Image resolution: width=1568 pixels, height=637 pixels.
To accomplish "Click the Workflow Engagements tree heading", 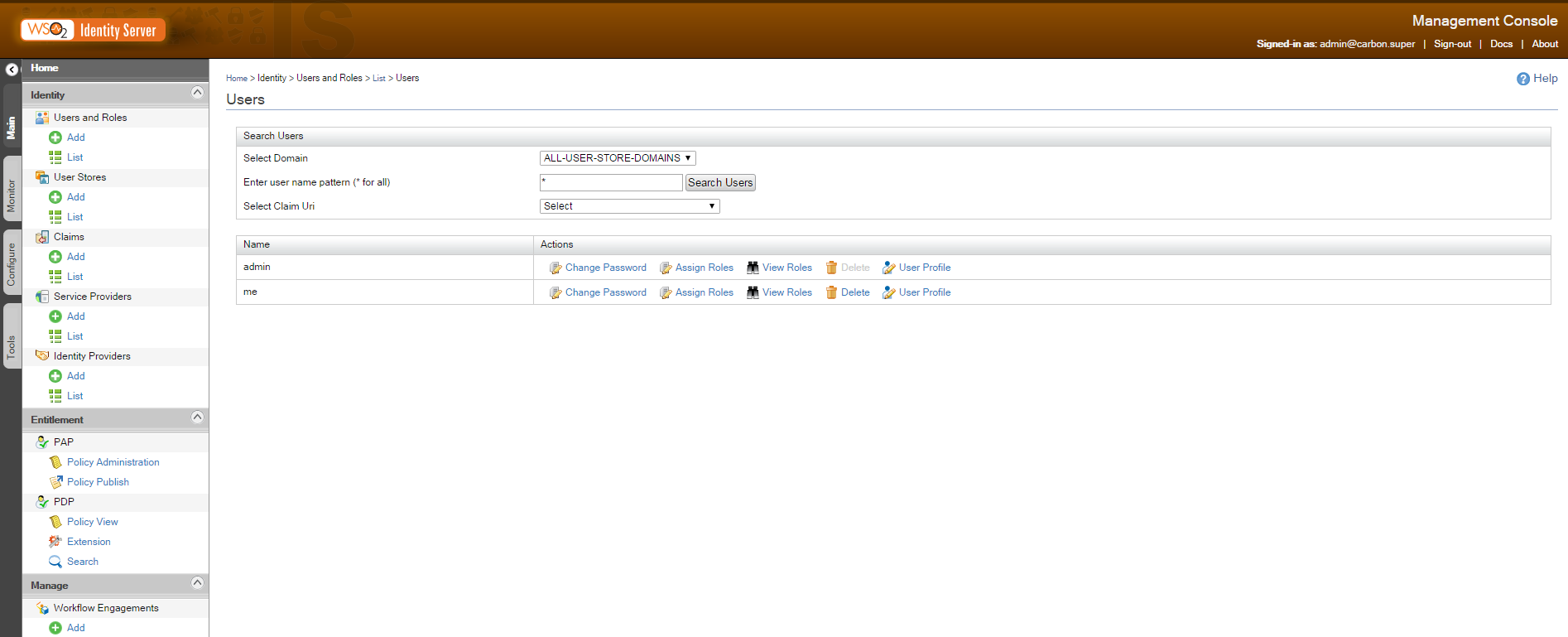I will [x=106, y=608].
